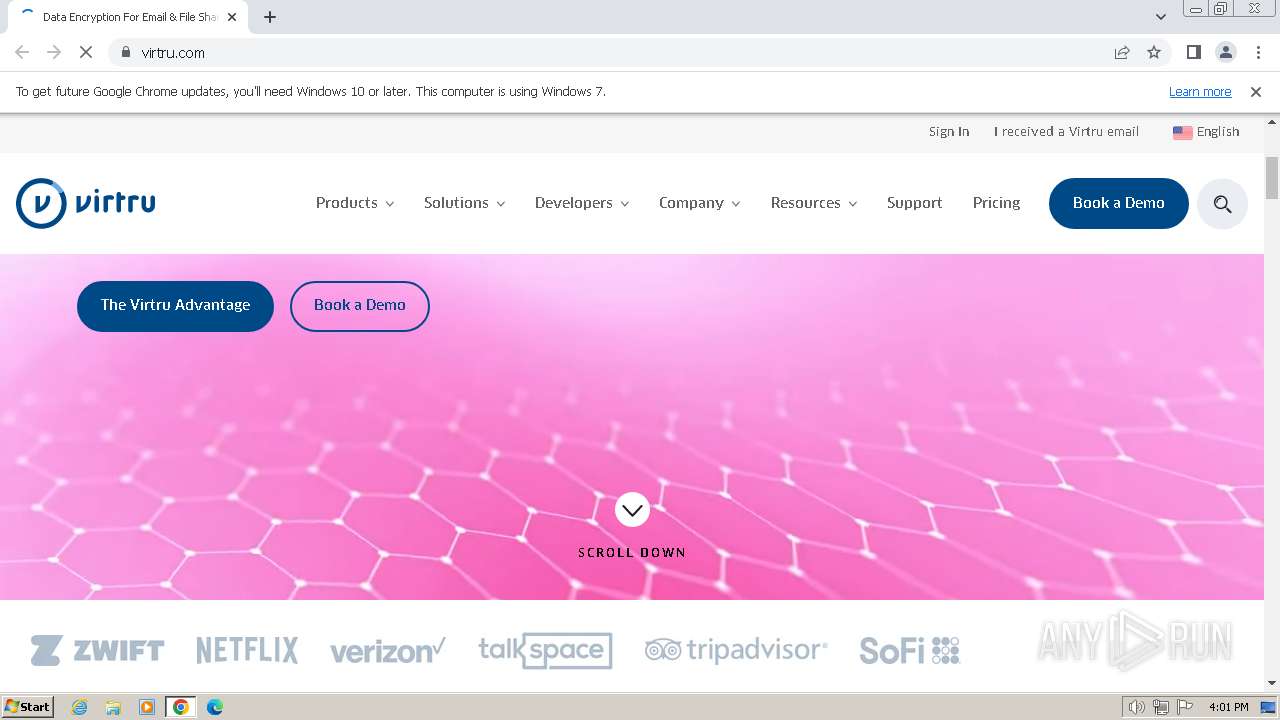Open a new tab with plus button
Screen dimensions: 1280x720
click(270, 17)
